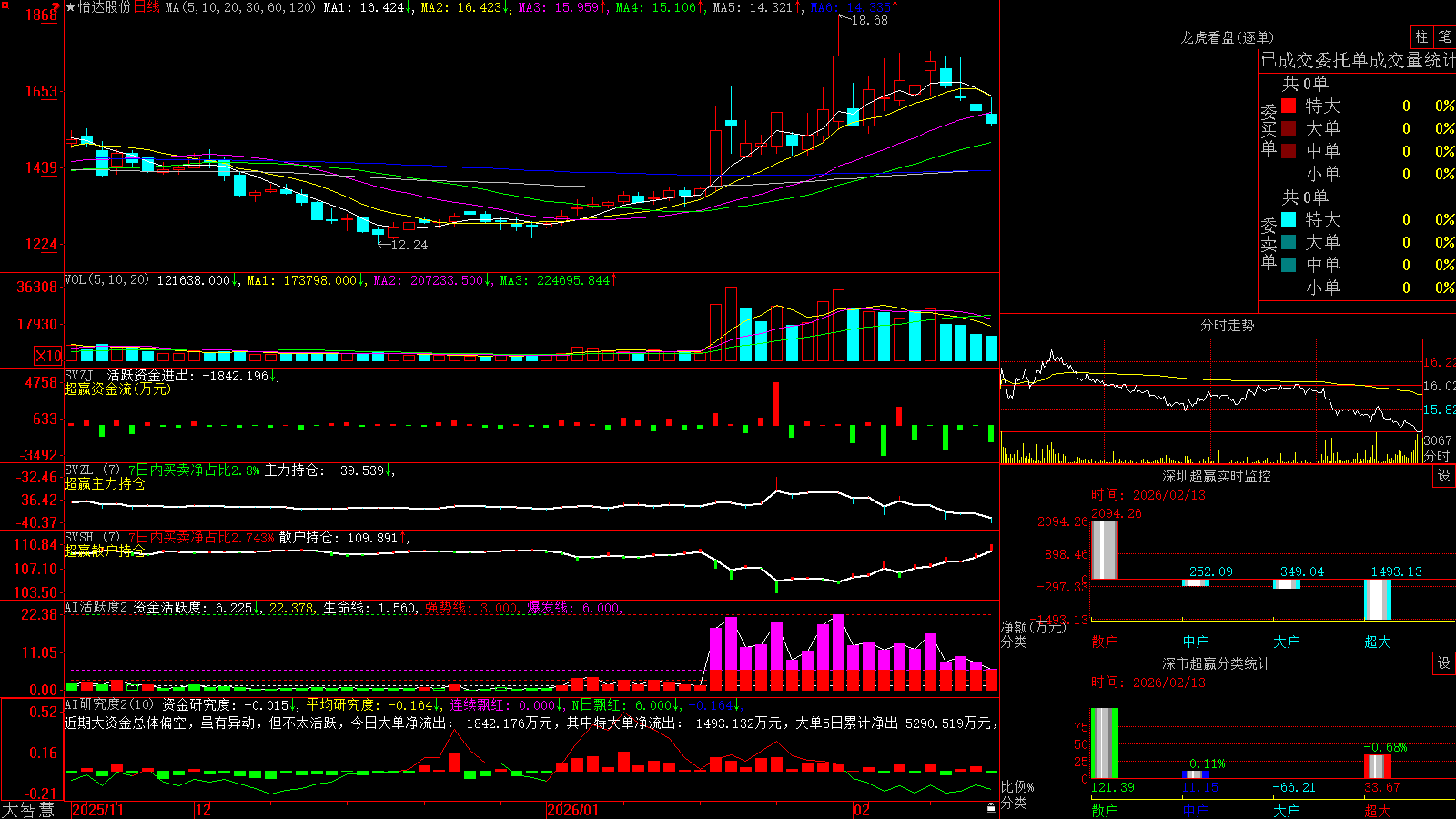This screenshot has width=1456, height=819.
Task: Click the 2026/01 timeline marker
Action: point(573,810)
